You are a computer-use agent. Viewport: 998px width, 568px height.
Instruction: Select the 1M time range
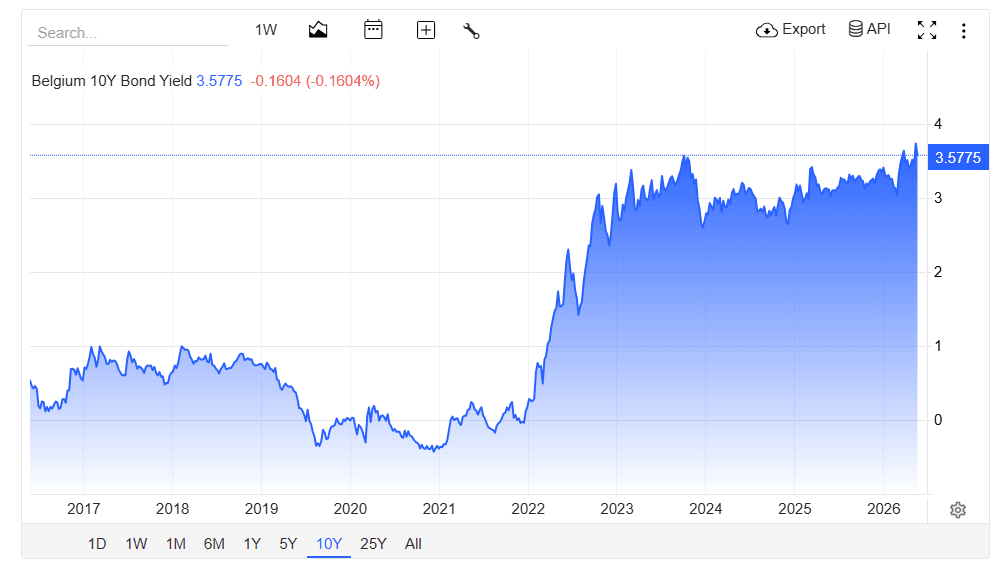click(176, 544)
